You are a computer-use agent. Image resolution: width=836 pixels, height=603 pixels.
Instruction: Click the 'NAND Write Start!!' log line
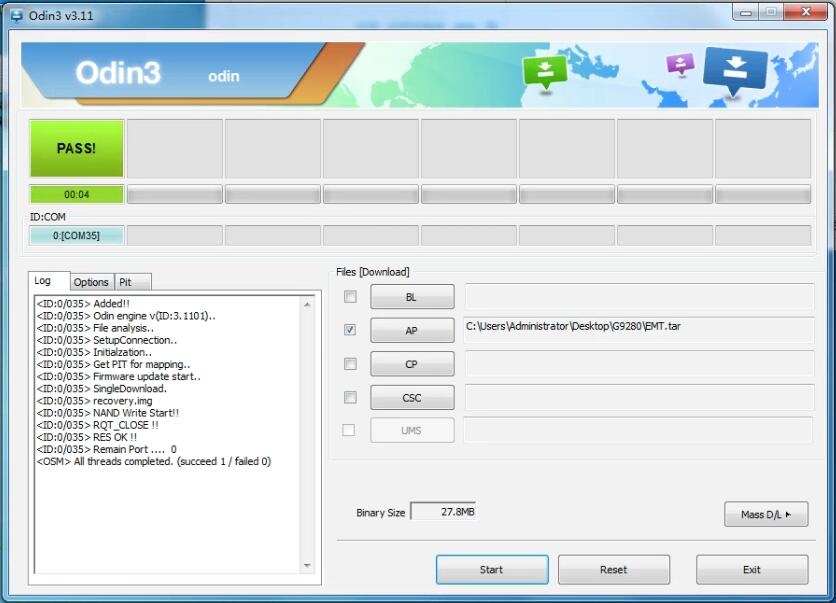[108, 413]
